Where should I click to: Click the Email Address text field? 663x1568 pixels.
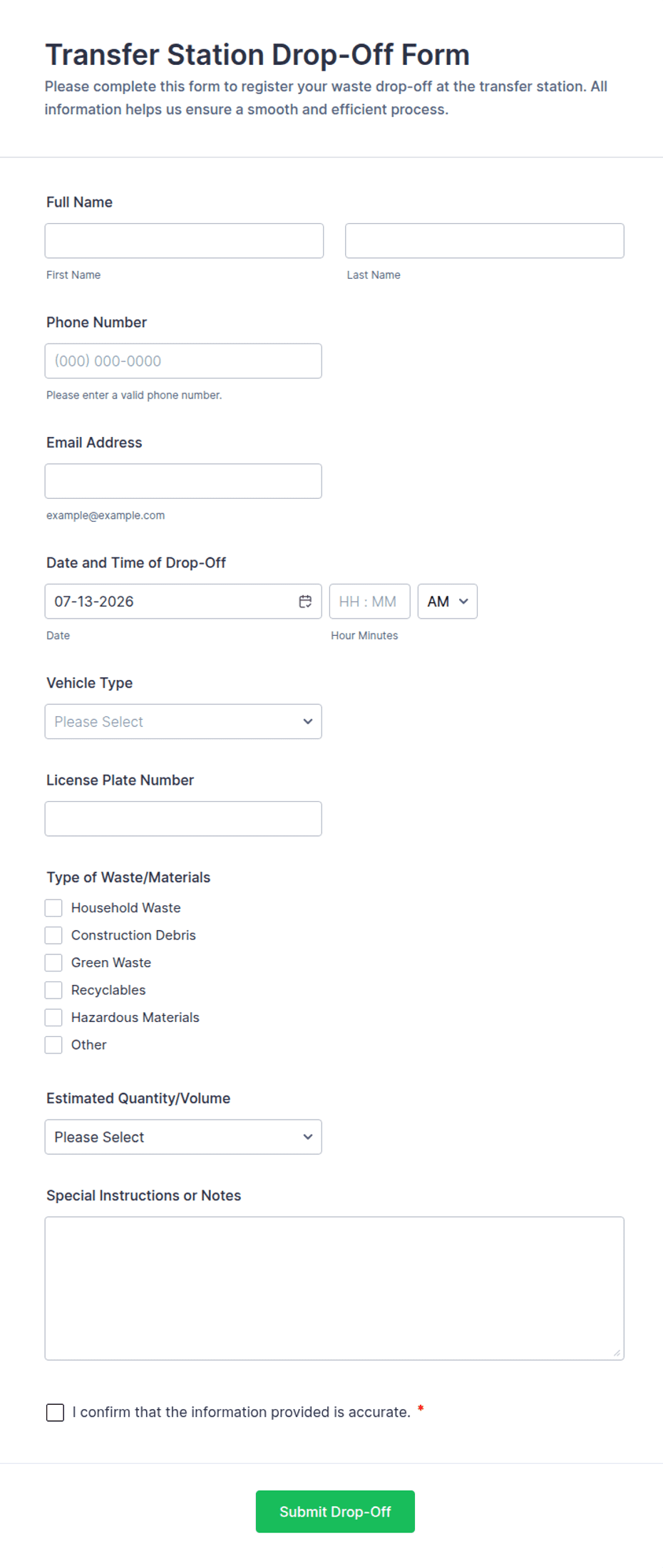click(183, 481)
